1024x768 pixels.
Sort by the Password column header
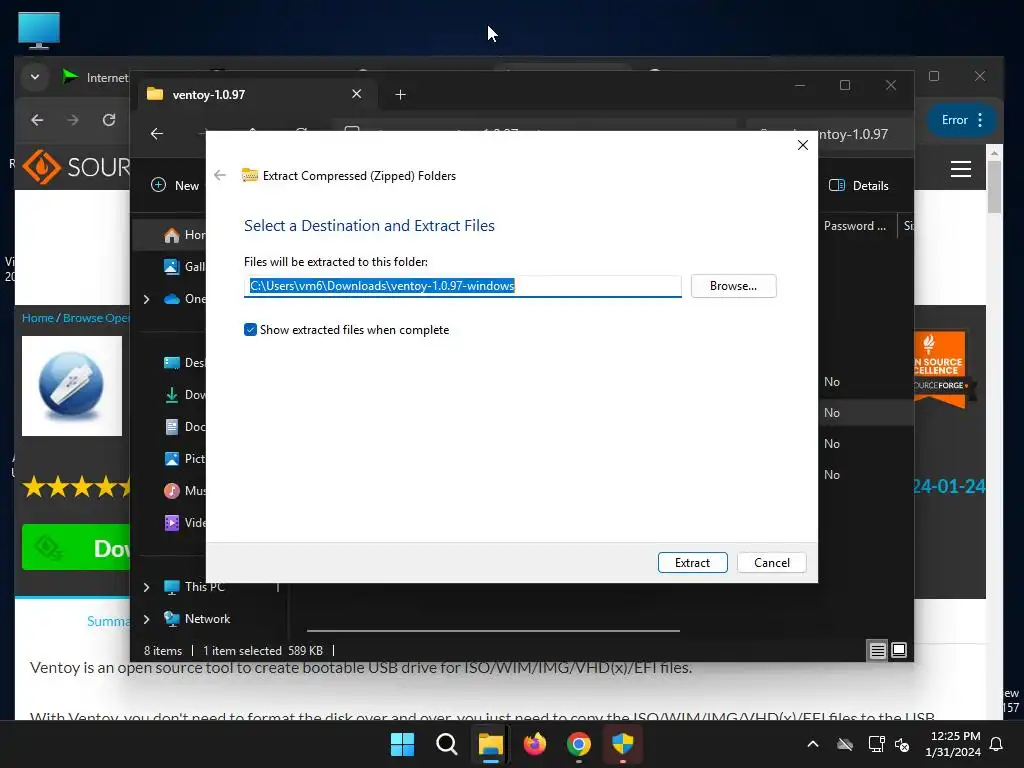pos(855,226)
